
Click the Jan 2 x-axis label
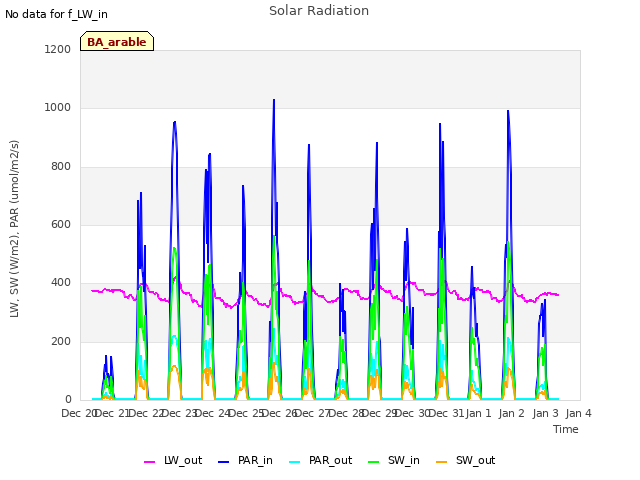coord(512,413)
